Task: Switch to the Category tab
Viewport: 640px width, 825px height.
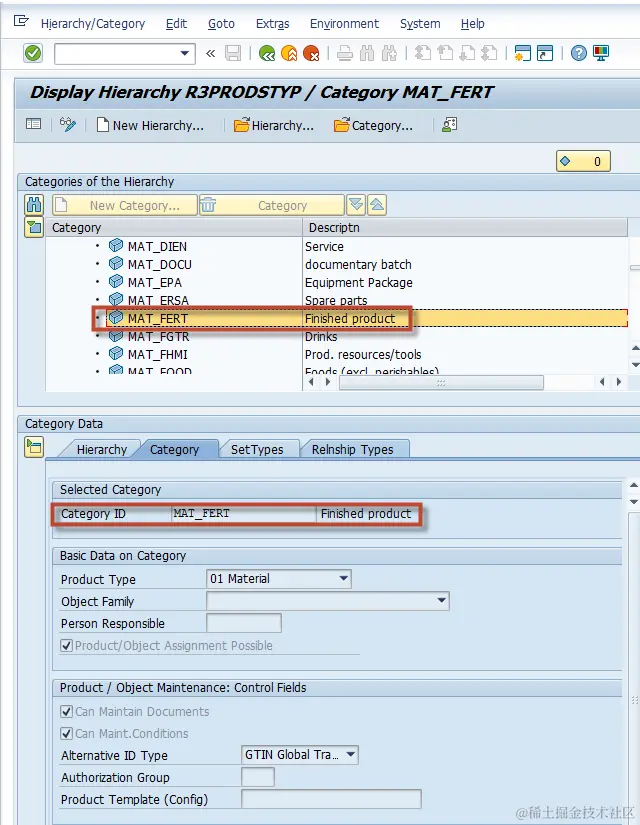Action: 174,450
